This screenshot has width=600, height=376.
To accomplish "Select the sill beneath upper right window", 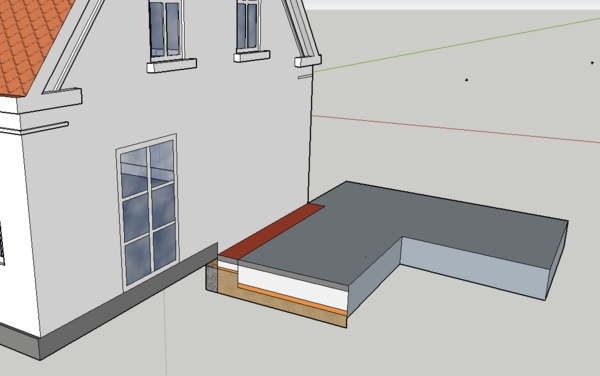I will tap(252, 56).
